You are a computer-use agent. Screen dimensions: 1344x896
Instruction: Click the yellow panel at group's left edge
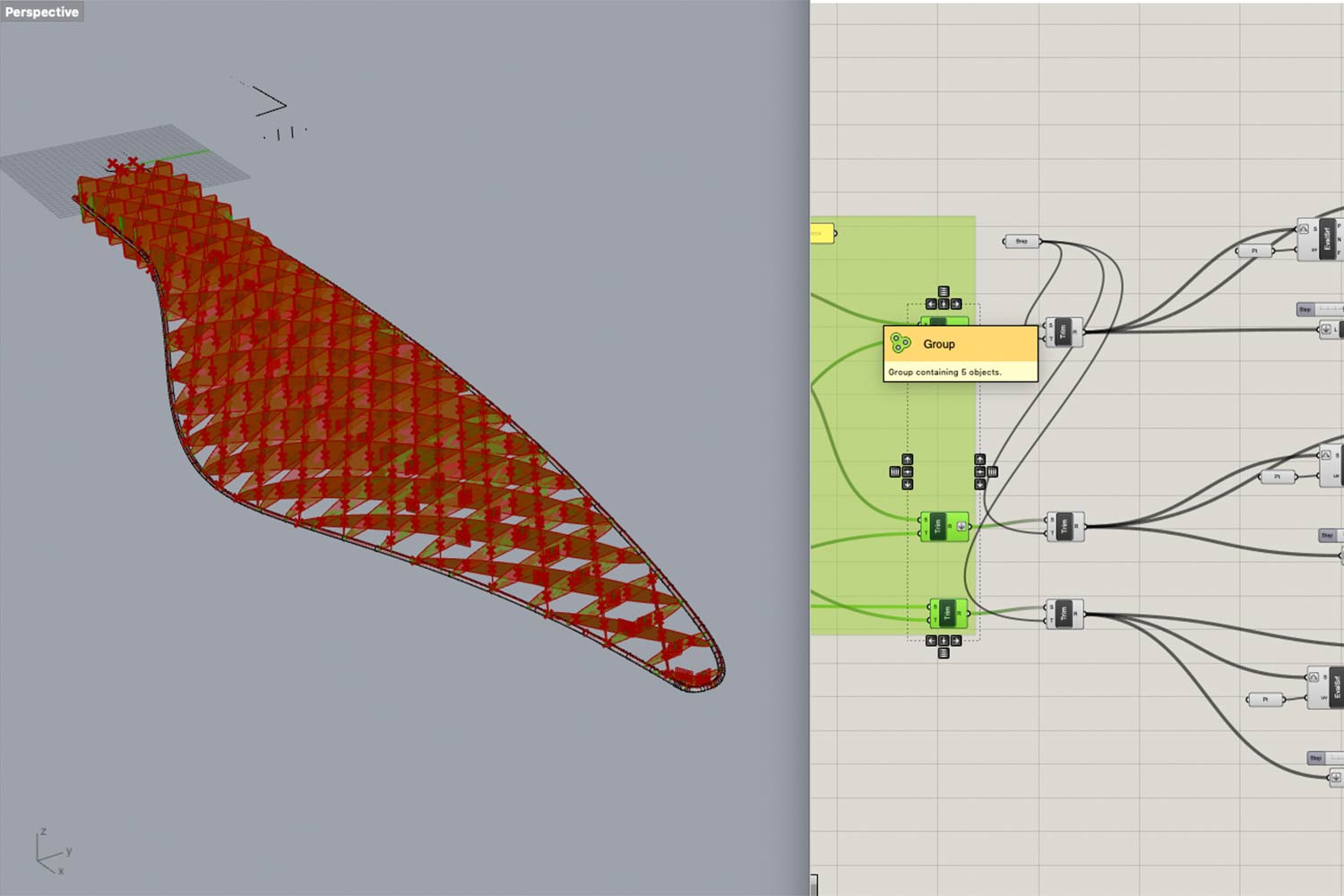click(x=822, y=234)
